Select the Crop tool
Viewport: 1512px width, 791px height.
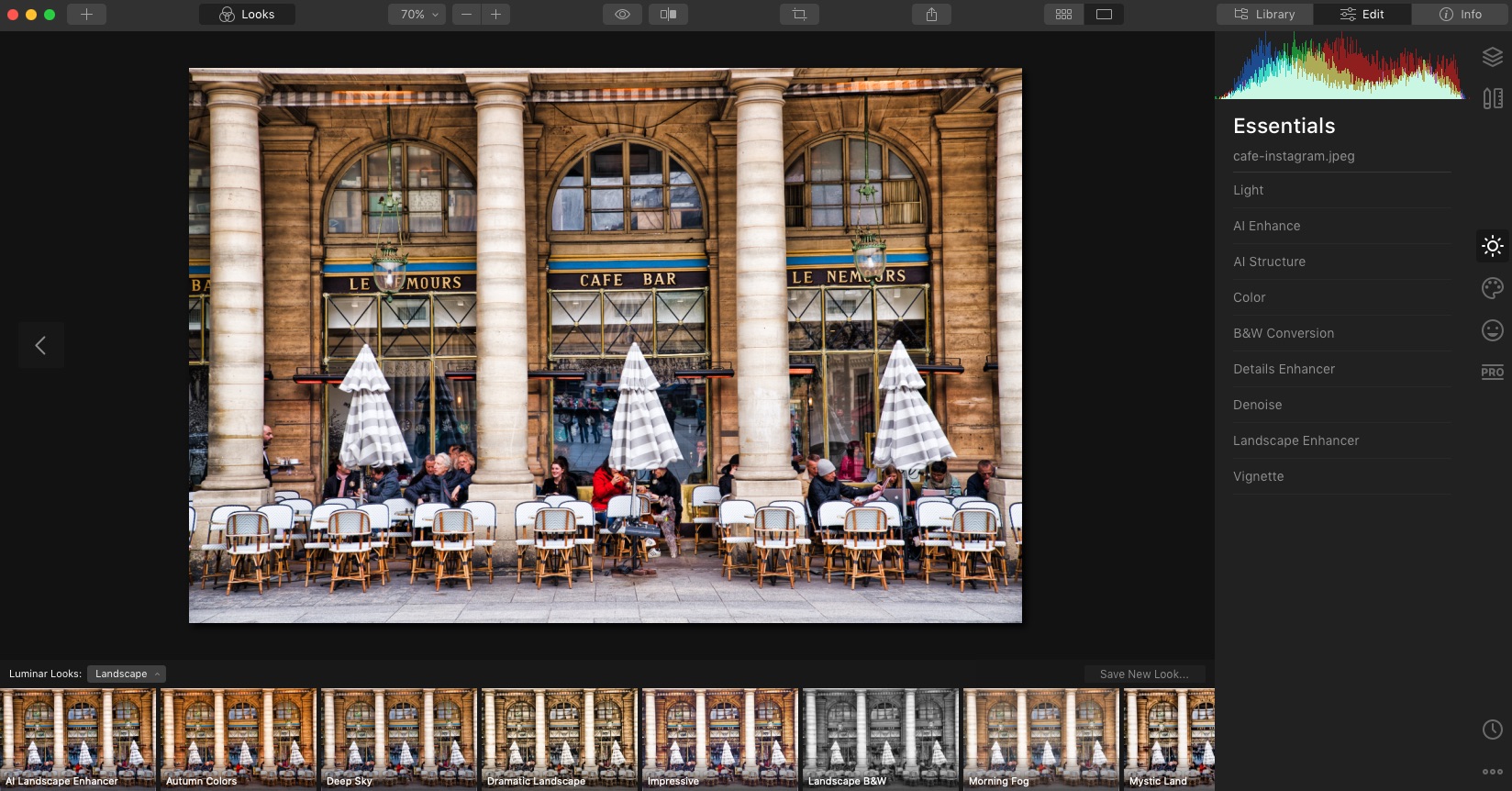799,15
